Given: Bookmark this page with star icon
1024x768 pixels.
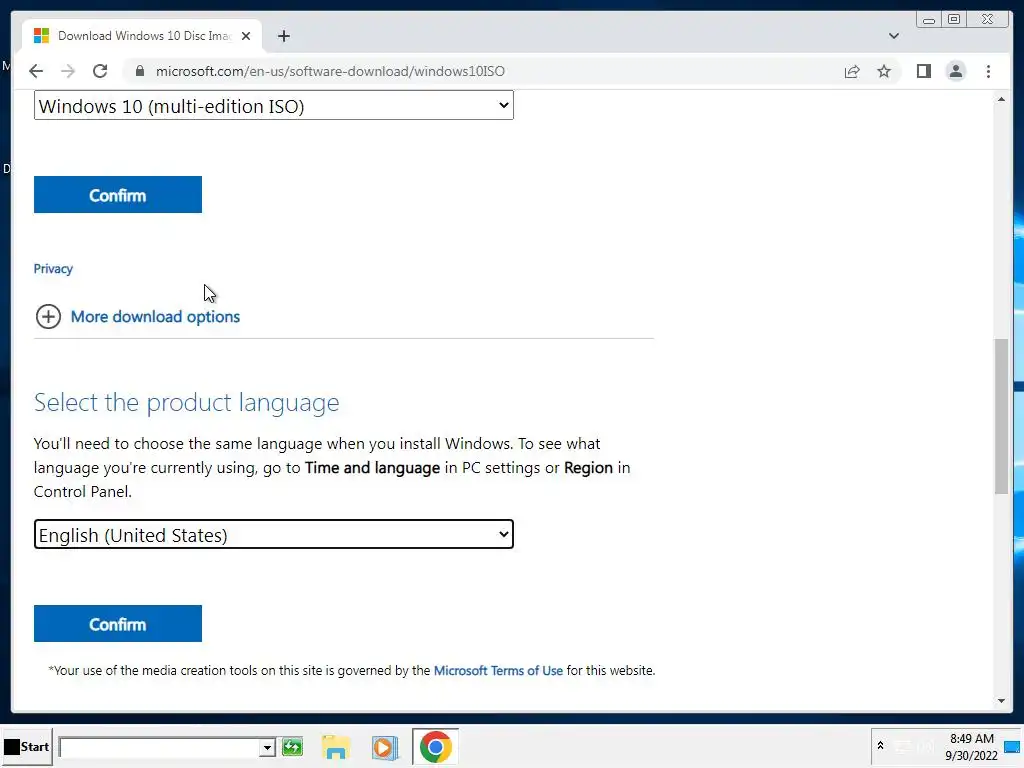Looking at the screenshot, I should coord(884,71).
